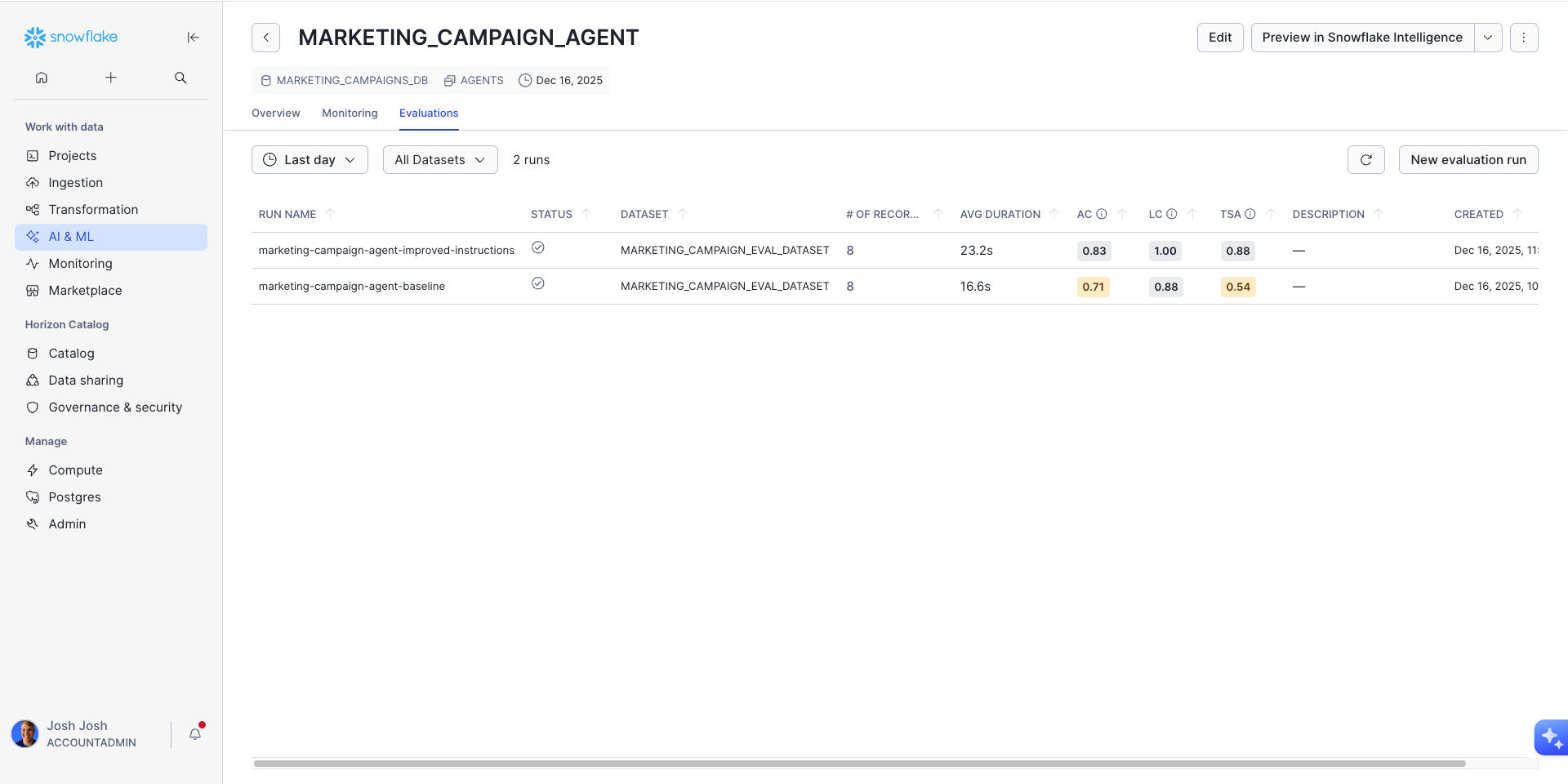Expand the All Datasets dropdown
Screen dimensions: 1568x784
(x=439, y=160)
